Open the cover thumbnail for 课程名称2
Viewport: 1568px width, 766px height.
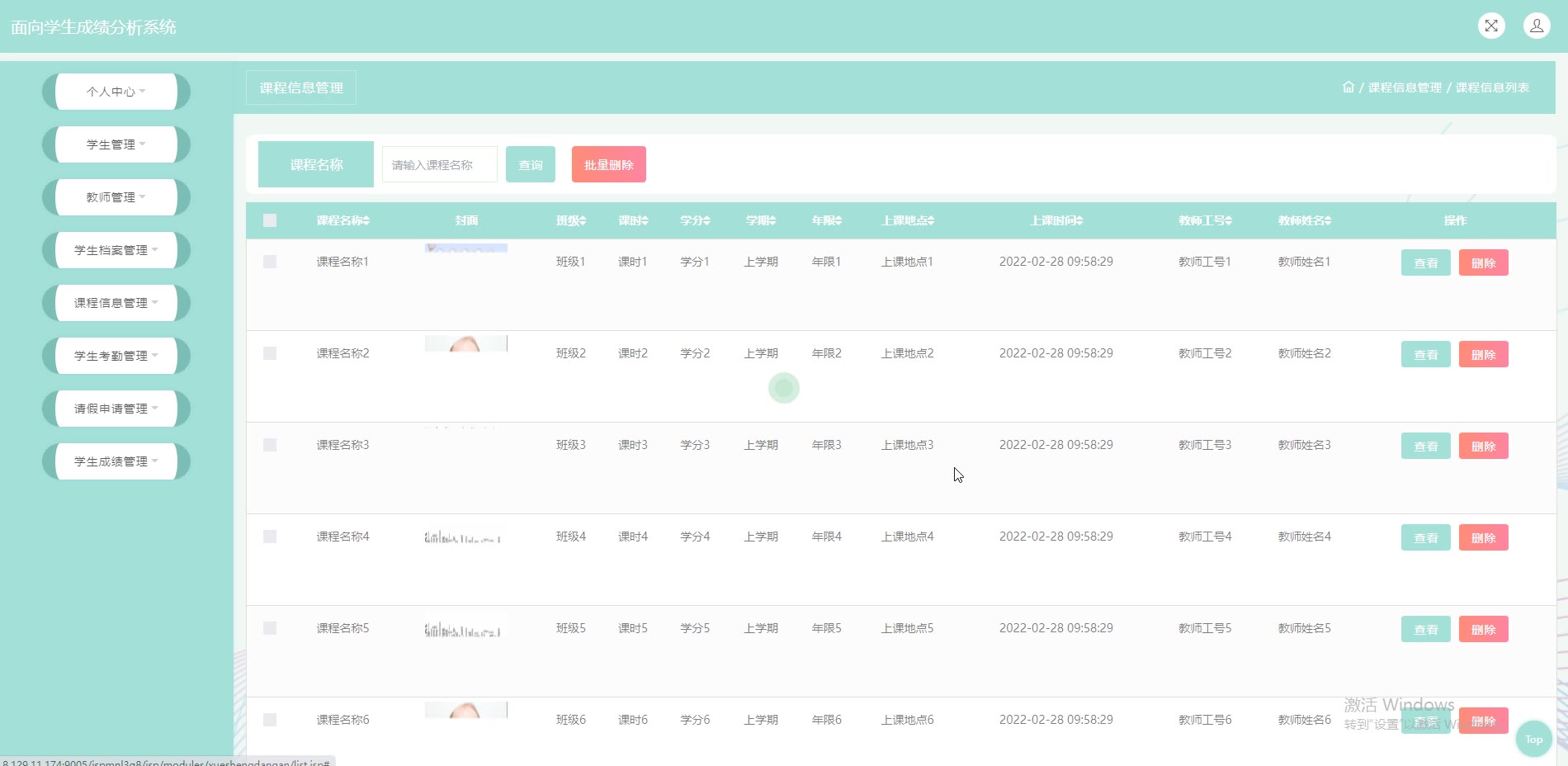[x=466, y=343]
